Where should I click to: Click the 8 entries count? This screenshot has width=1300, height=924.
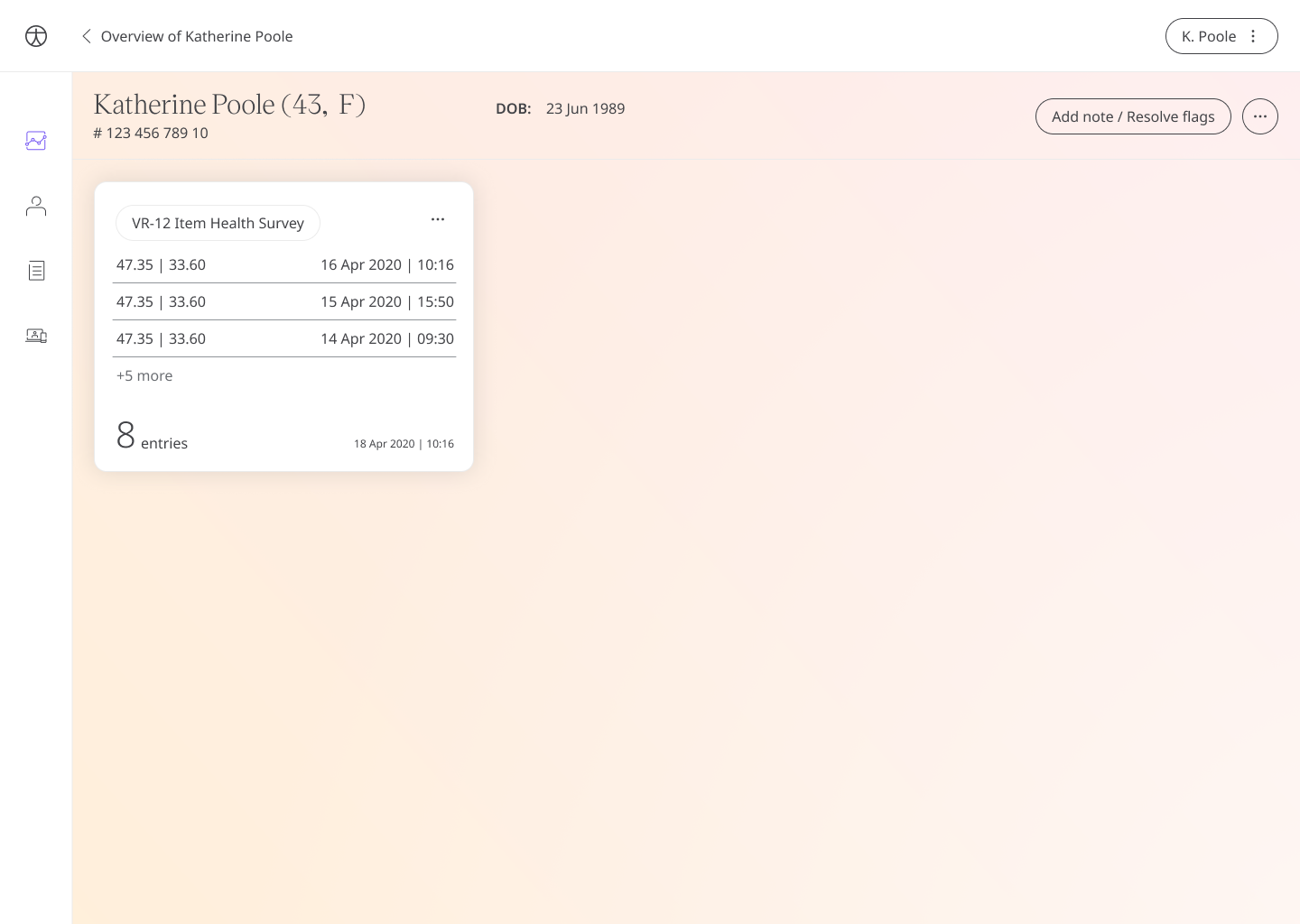(152, 436)
